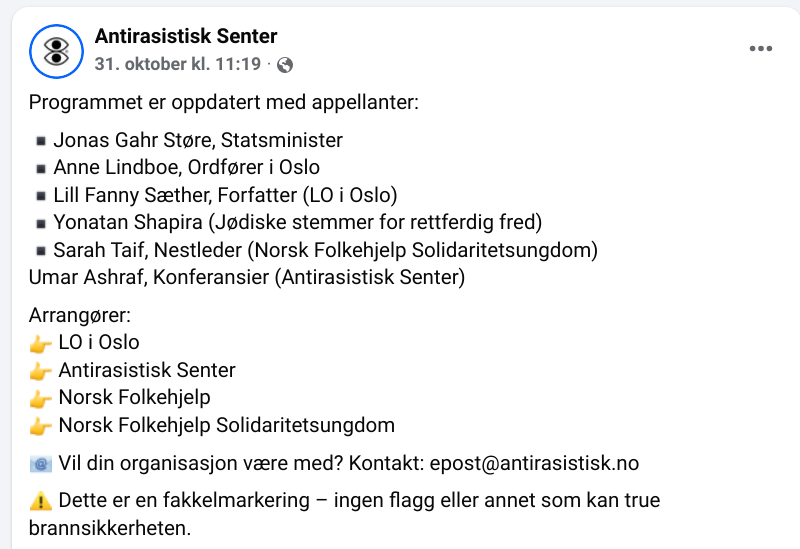Click the bullet square before Jonas Gahr Støre
This screenshot has width=800, height=549.
click(40, 141)
